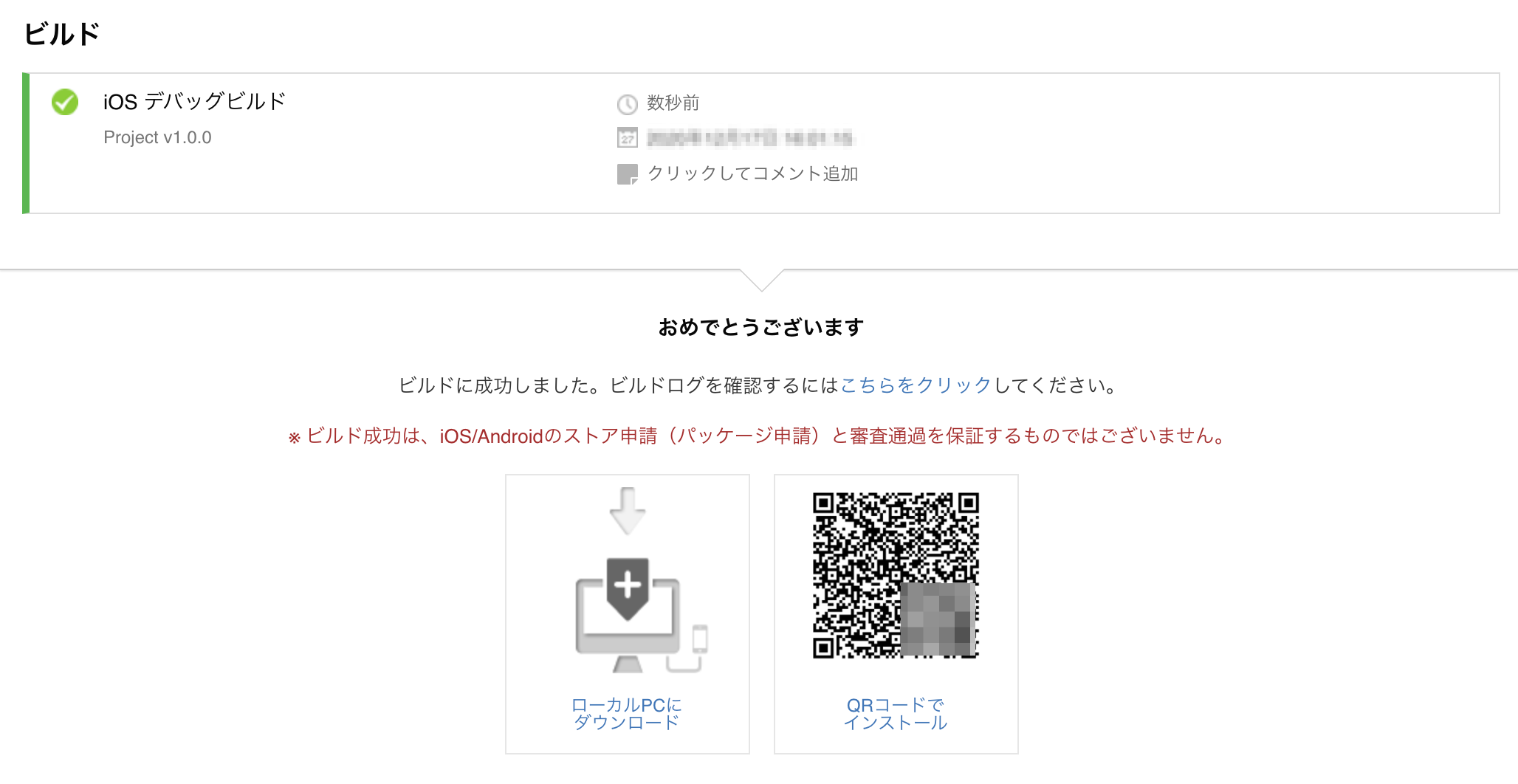Click the 数秒前 timestamp text

[x=673, y=103]
